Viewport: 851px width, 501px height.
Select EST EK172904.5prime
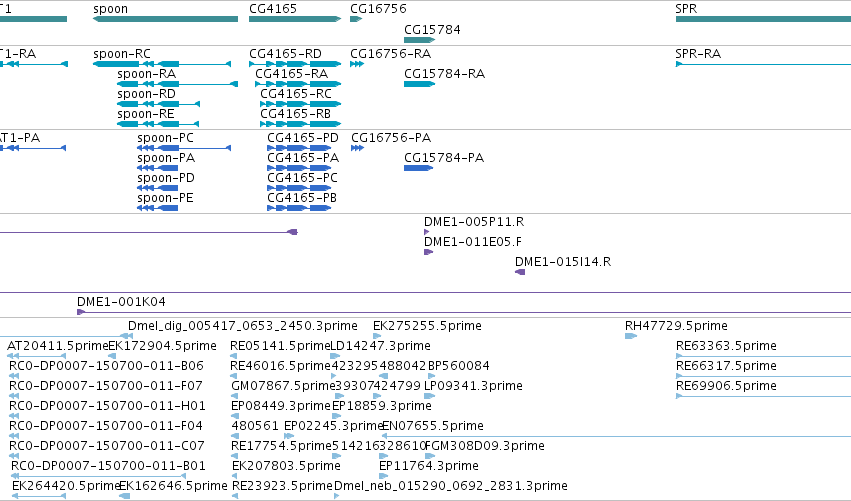(x=163, y=346)
